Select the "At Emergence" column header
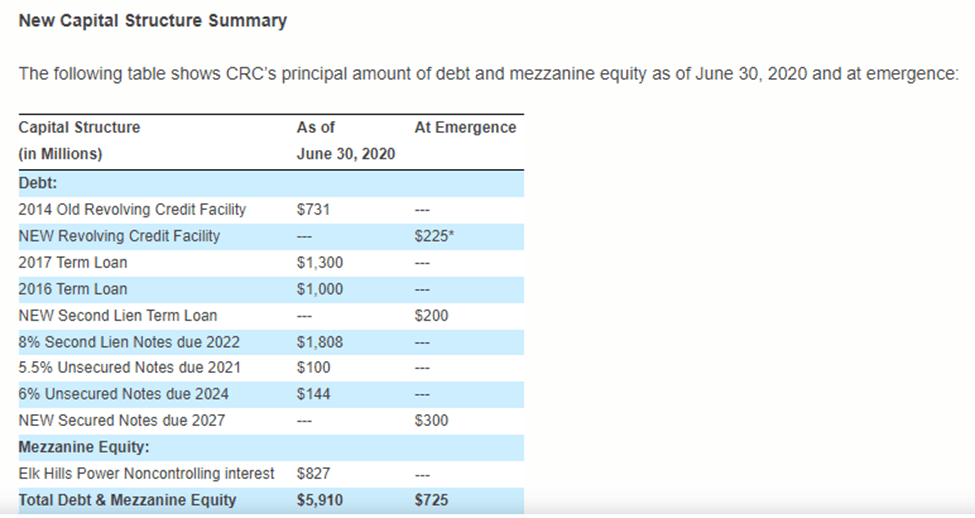The width and height of the screenshot is (975, 518). tap(465, 128)
